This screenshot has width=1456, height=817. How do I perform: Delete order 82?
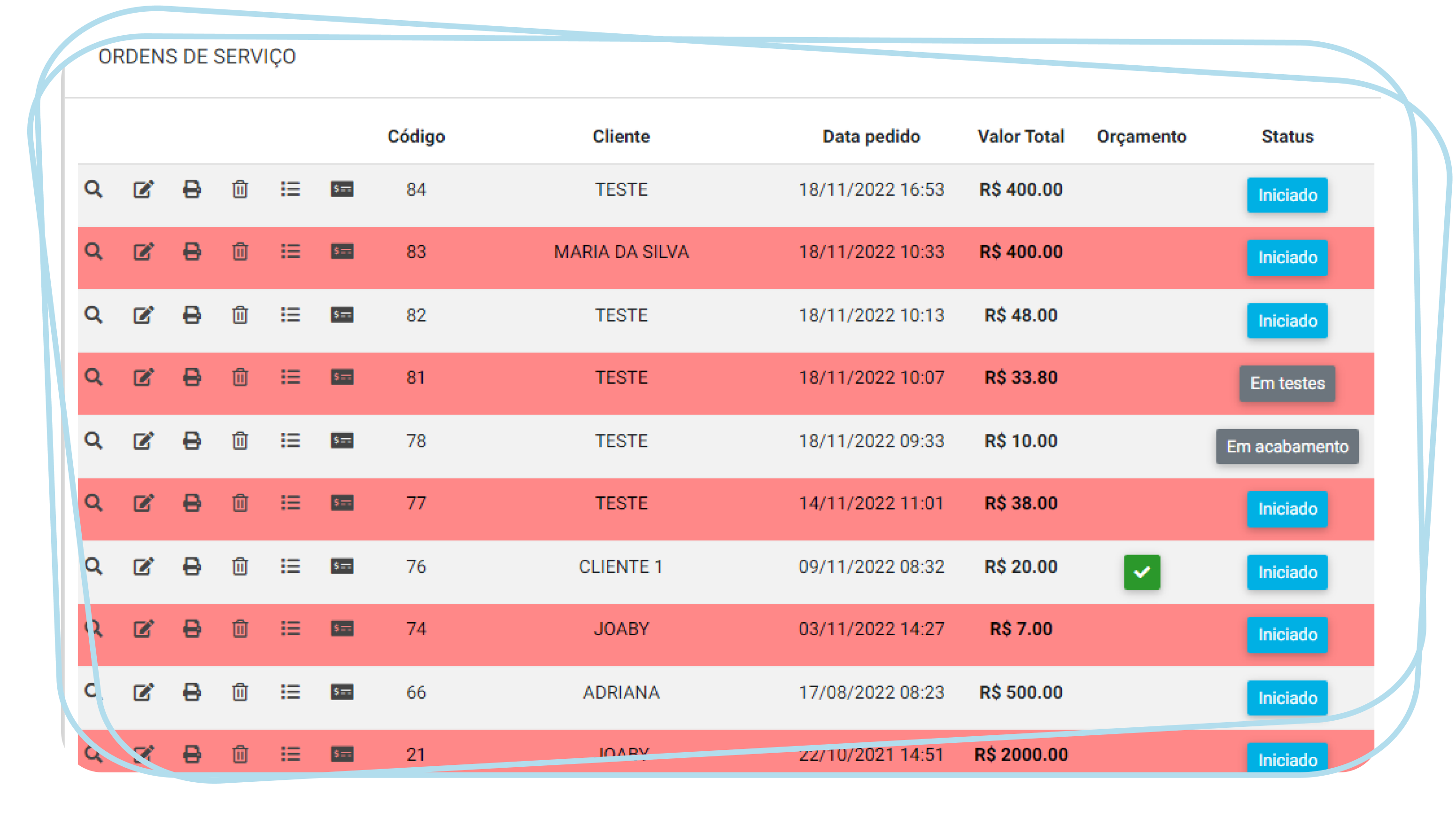[x=240, y=315]
